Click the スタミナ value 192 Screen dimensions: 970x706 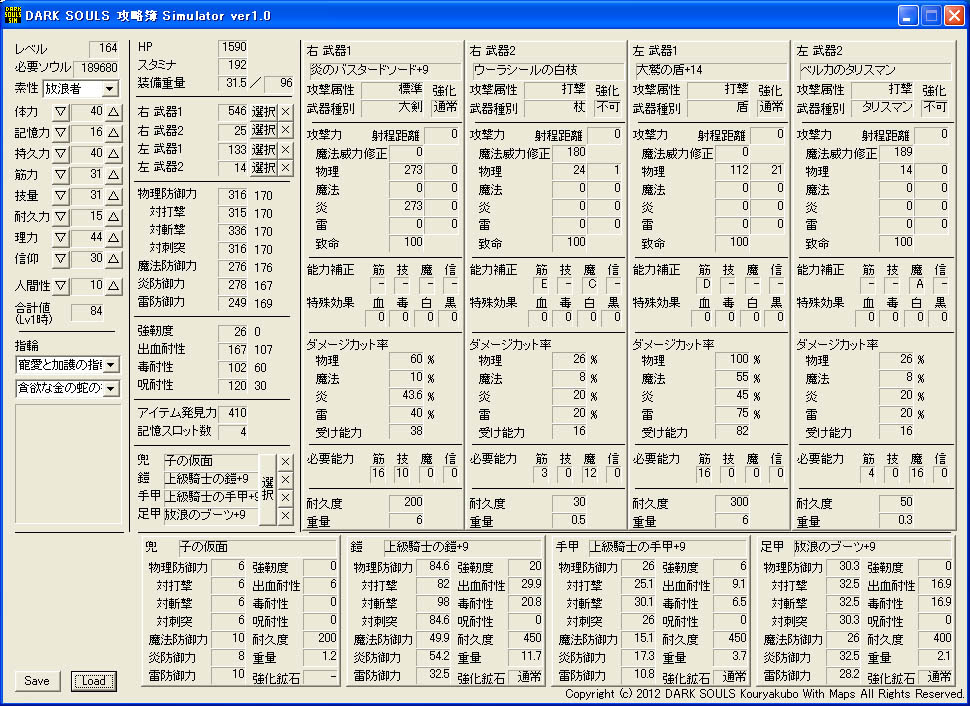[233, 65]
